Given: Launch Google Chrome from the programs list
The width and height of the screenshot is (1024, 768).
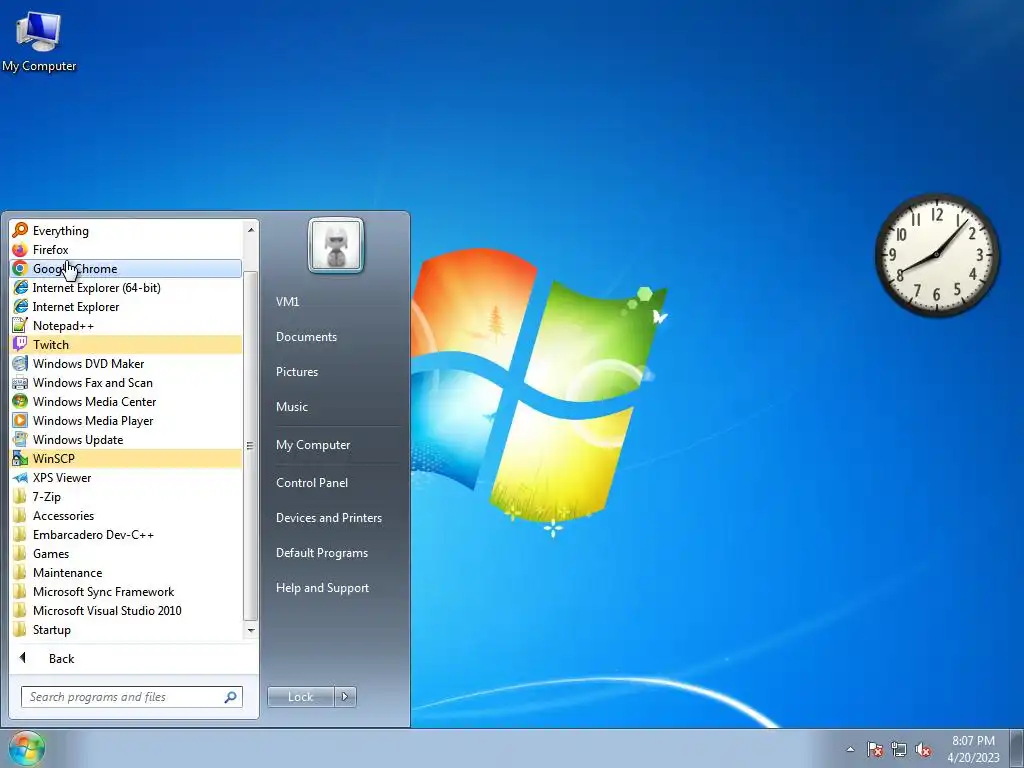Looking at the screenshot, I should point(126,268).
